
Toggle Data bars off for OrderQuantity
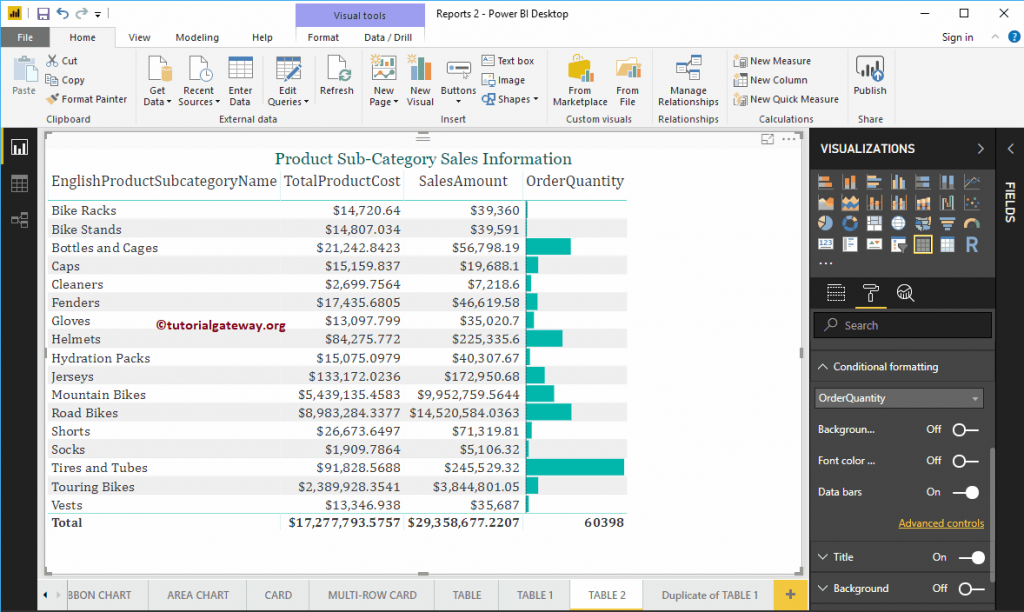[968, 492]
